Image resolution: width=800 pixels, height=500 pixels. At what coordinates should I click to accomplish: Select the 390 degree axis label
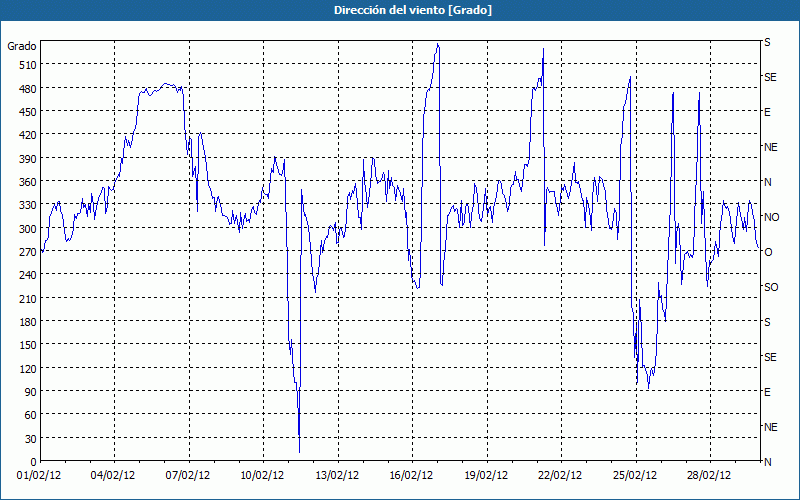(27, 159)
